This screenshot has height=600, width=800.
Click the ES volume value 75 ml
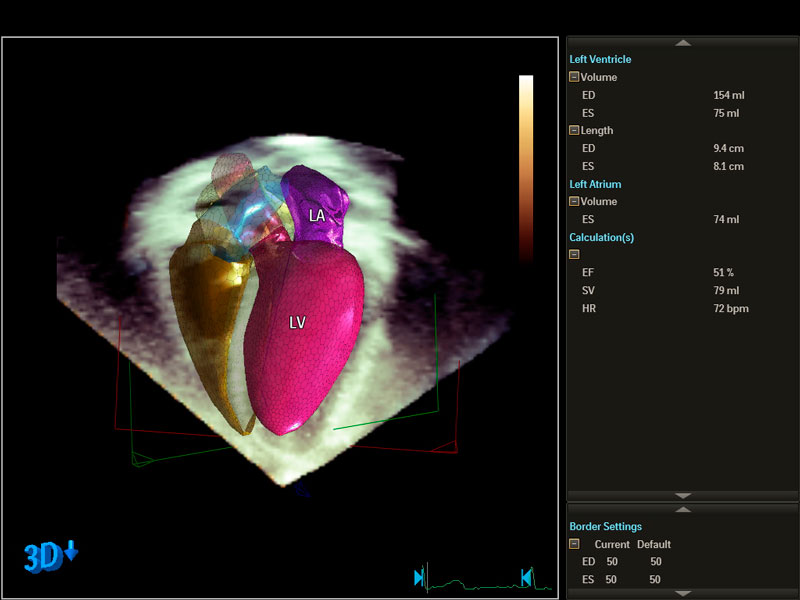(726, 113)
